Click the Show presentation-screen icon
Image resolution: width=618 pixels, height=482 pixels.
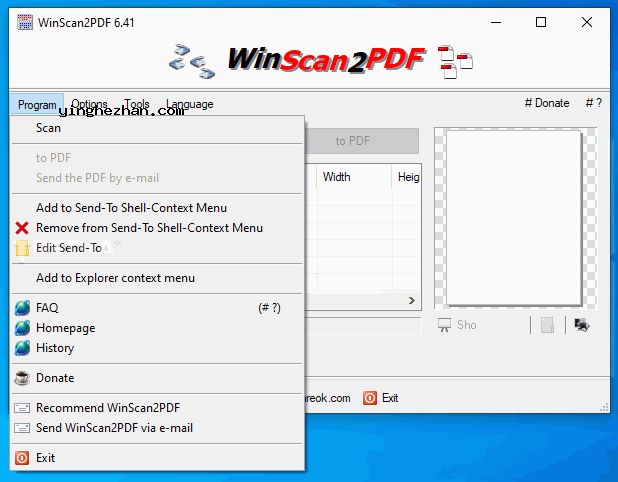[x=444, y=325]
